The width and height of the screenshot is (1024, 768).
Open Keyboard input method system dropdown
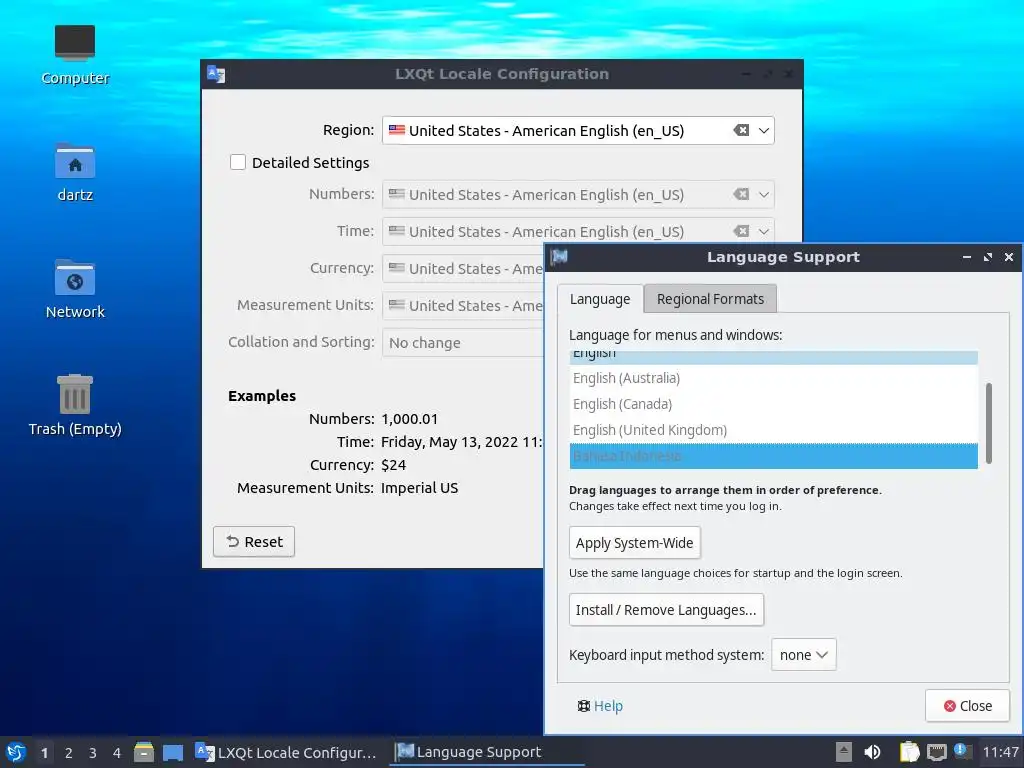(803, 654)
